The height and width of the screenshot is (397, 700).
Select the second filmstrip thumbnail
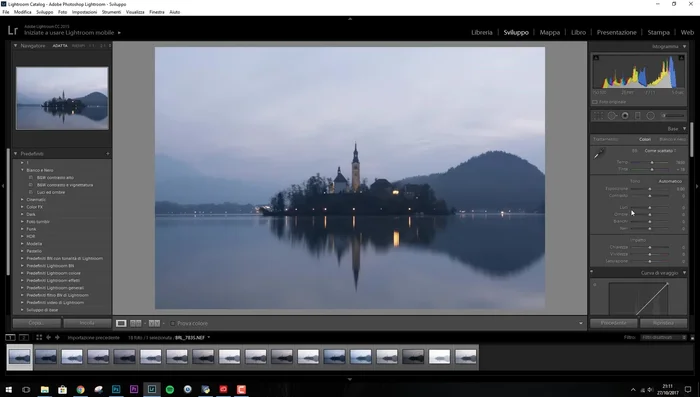pyautogui.click(x=46, y=357)
